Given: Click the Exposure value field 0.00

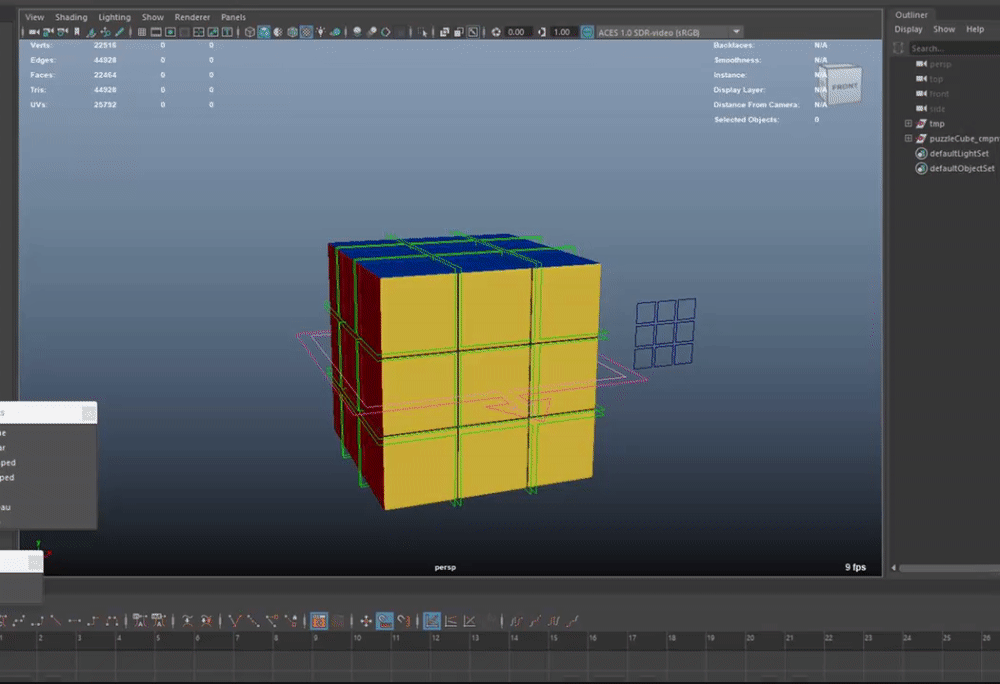Looking at the screenshot, I should 518,32.
